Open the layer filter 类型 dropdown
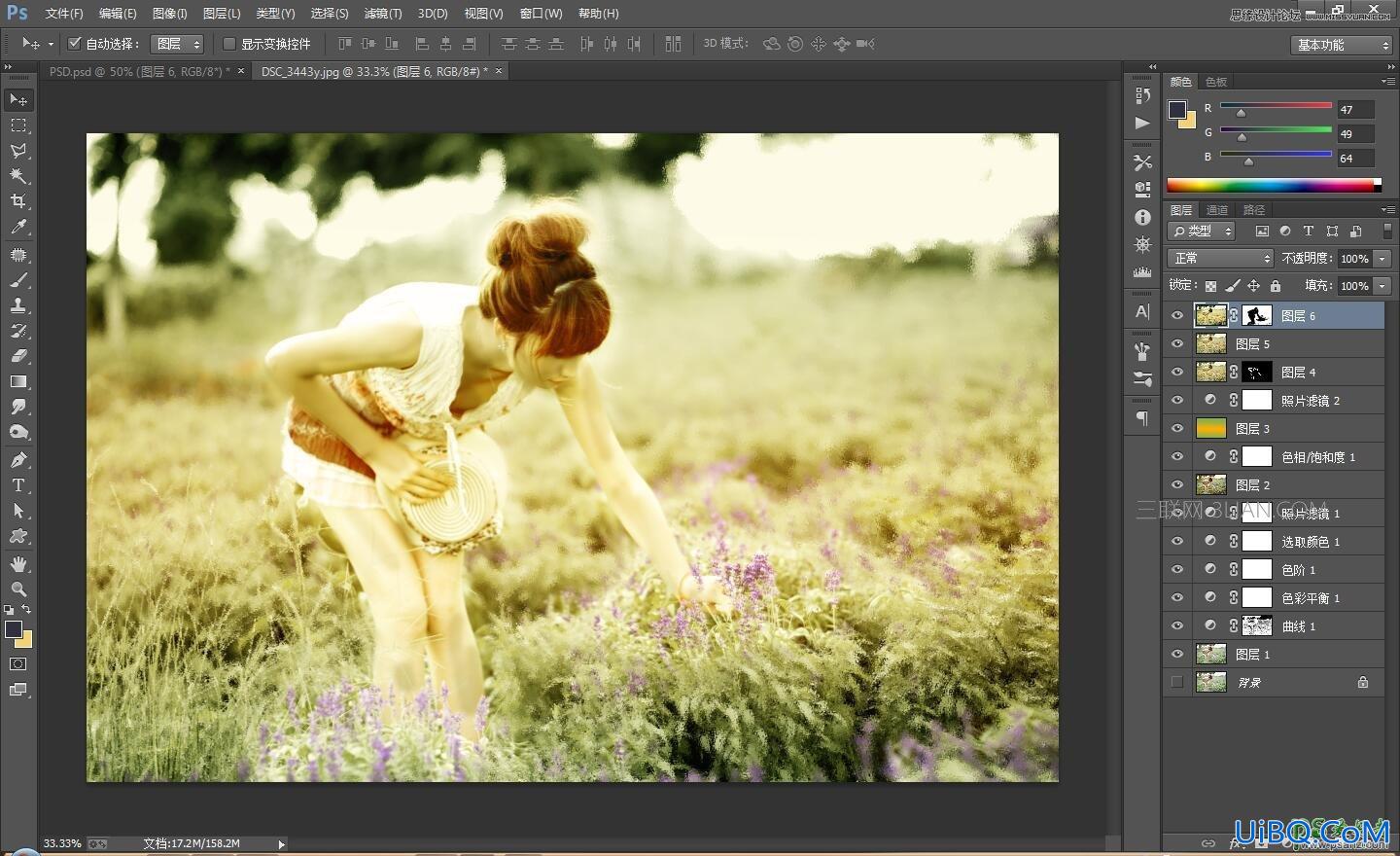 (1202, 231)
